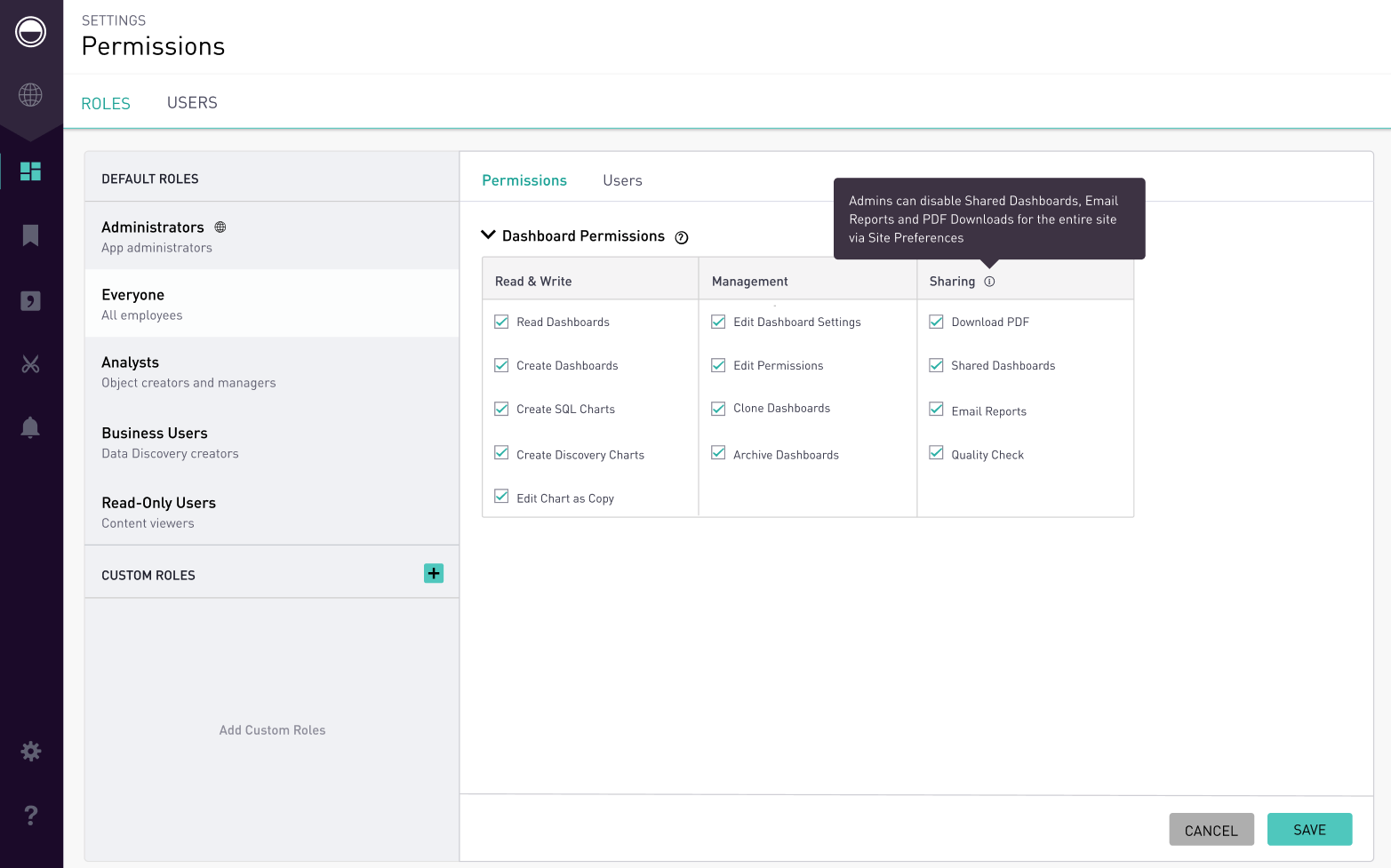Disable Download PDF checkbox
The height and width of the screenshot is (868, 1391).
pos(936,322)
